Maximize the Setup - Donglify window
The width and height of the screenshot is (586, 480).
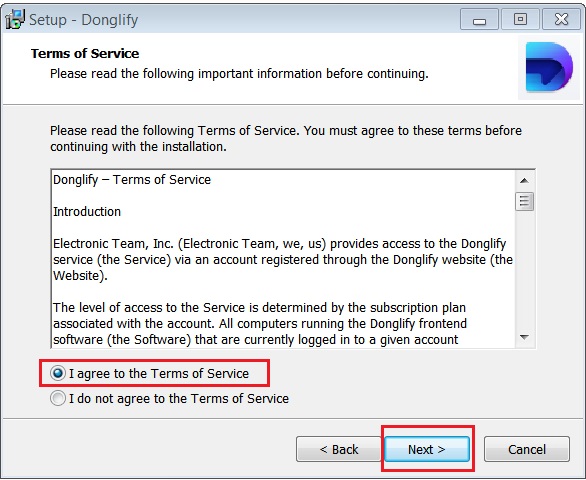[520, 19]
